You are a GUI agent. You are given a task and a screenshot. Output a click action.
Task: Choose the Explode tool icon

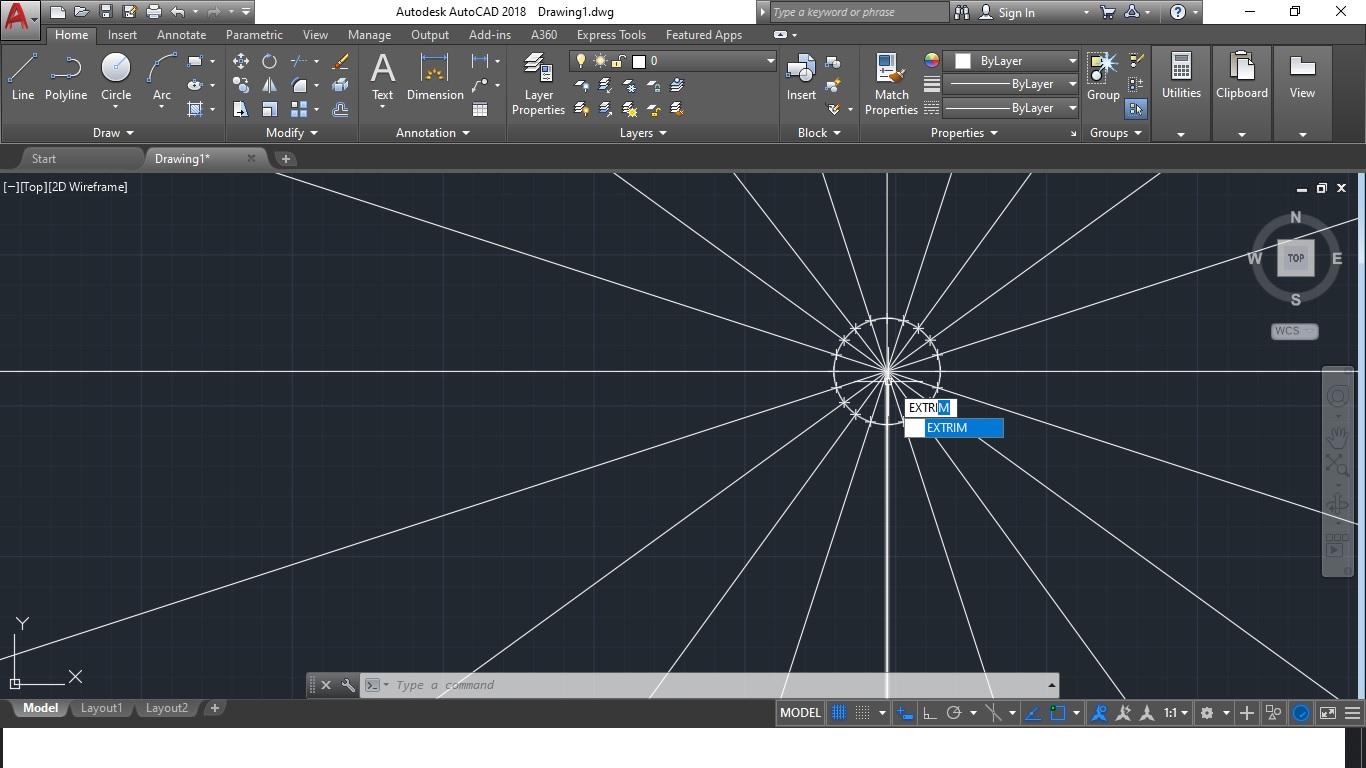[340, 85]
